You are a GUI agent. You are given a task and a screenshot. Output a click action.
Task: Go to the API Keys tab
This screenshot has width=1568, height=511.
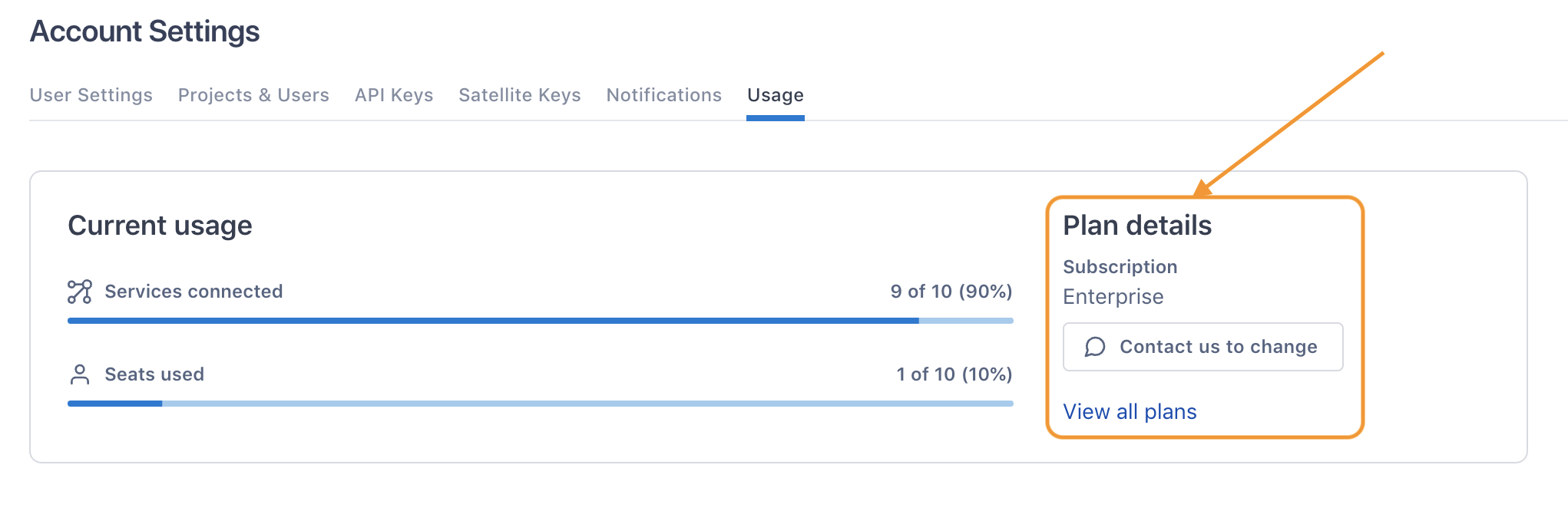(394, 95)
